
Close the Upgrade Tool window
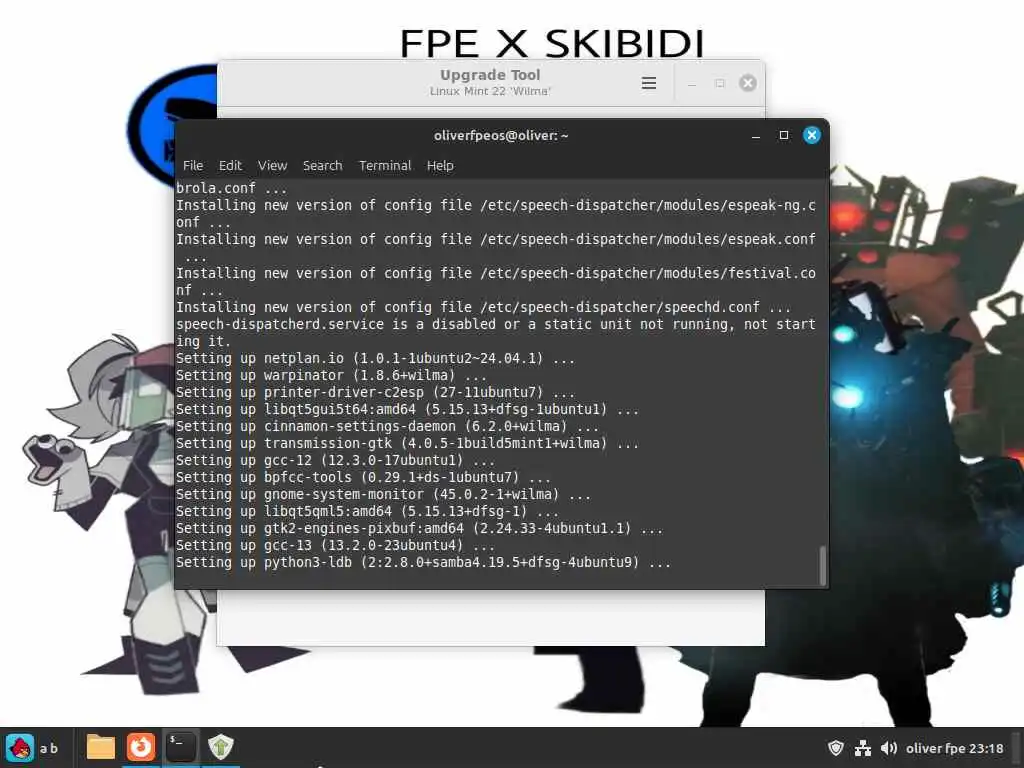pos(748,83)
